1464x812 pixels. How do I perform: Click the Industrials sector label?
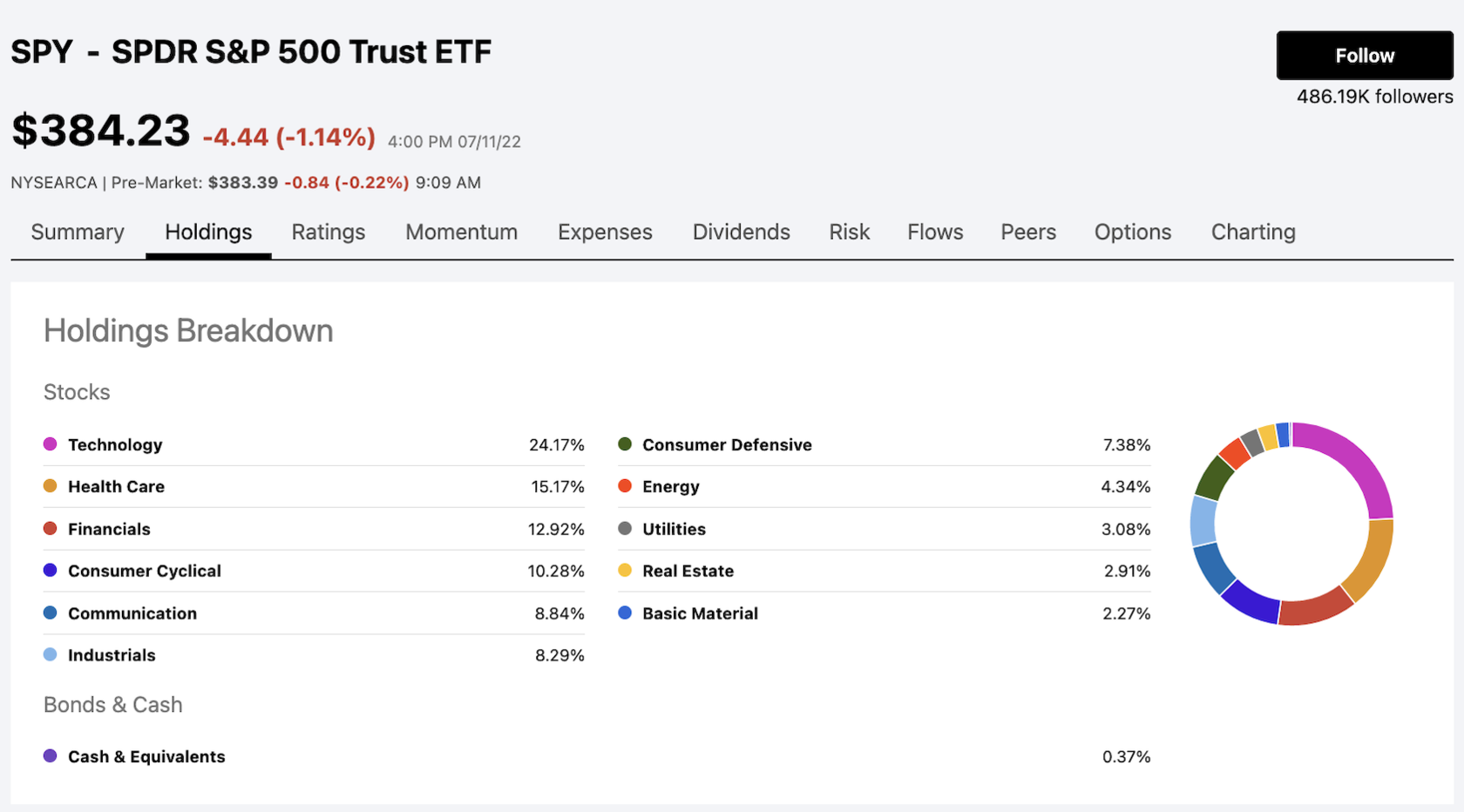click(112, 655)
